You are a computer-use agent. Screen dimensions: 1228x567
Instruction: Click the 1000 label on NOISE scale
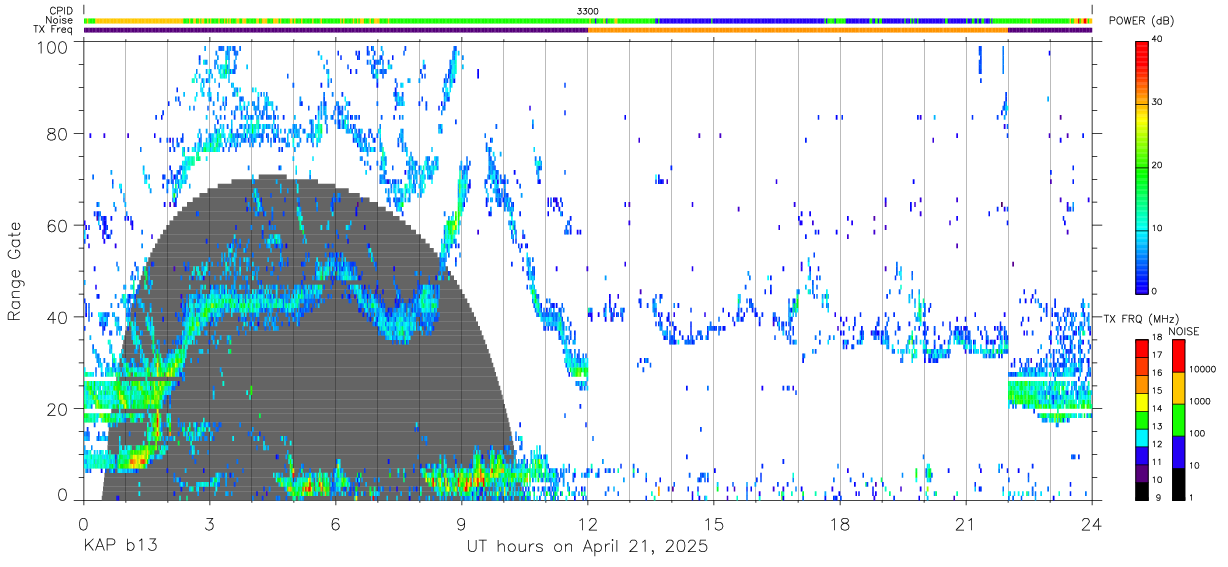[1198, 402]
